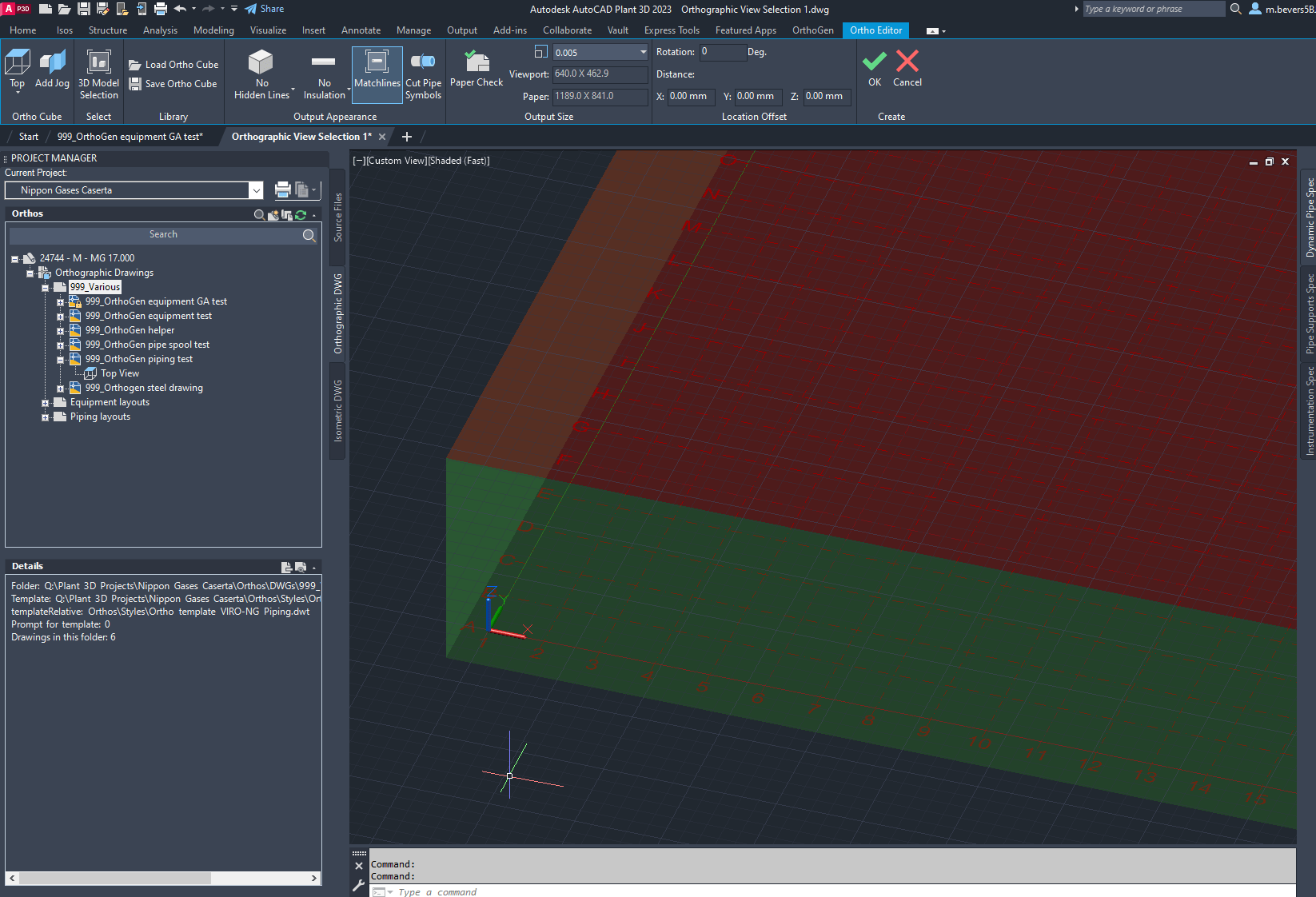Image resolution: width=1316 pixels, height=897 pixels.
Task: Click the New drawing icon in quick access toolbar
Action: click(46, 9)
